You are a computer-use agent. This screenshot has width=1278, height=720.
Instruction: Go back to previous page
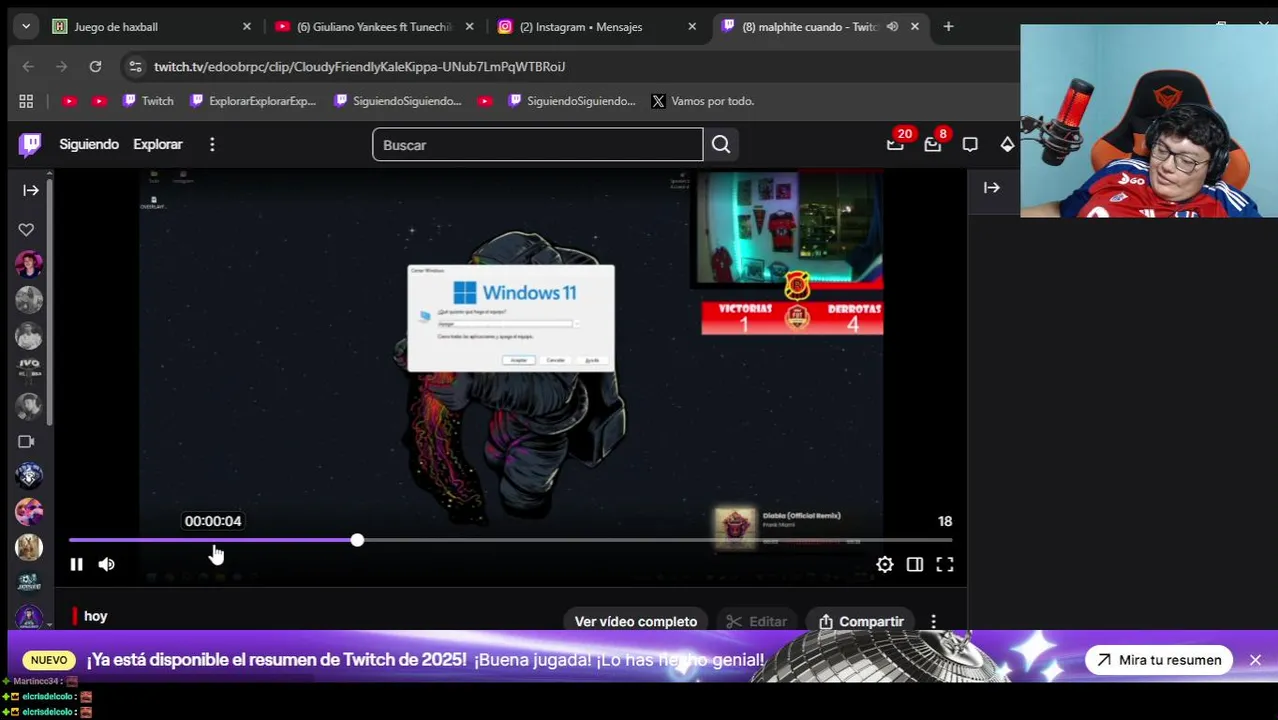tap(28, 66)
